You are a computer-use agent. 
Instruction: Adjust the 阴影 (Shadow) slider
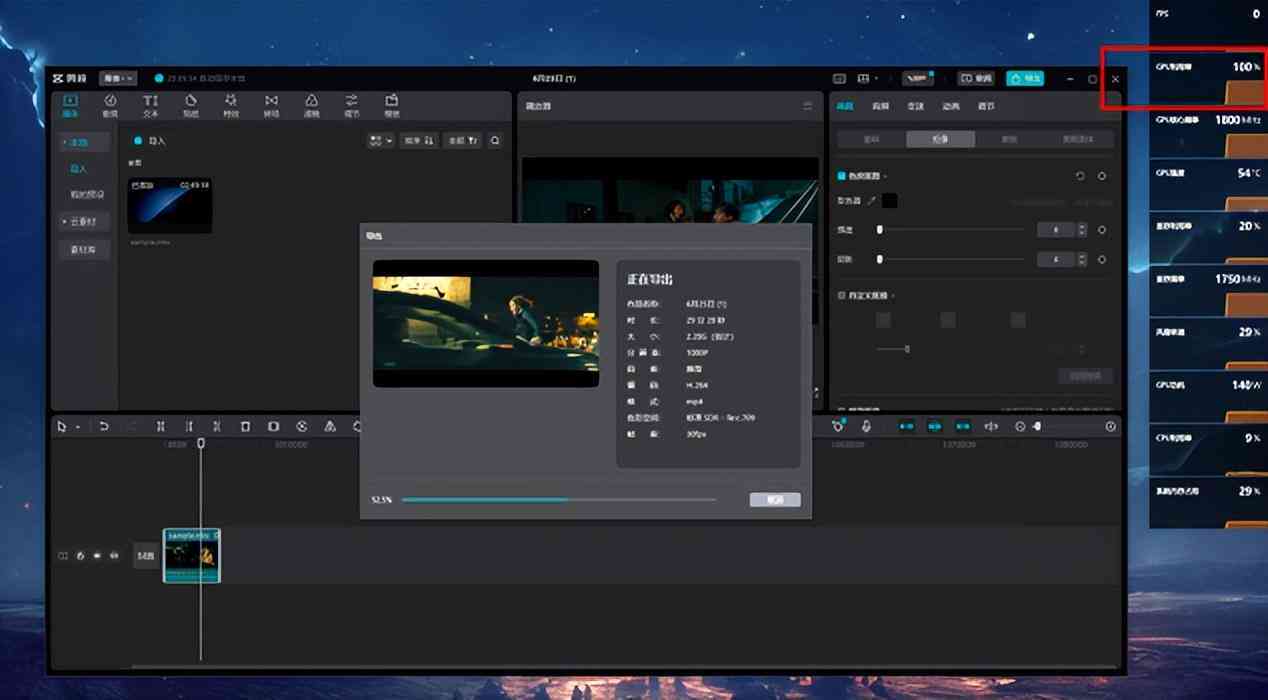coord(951,259)
